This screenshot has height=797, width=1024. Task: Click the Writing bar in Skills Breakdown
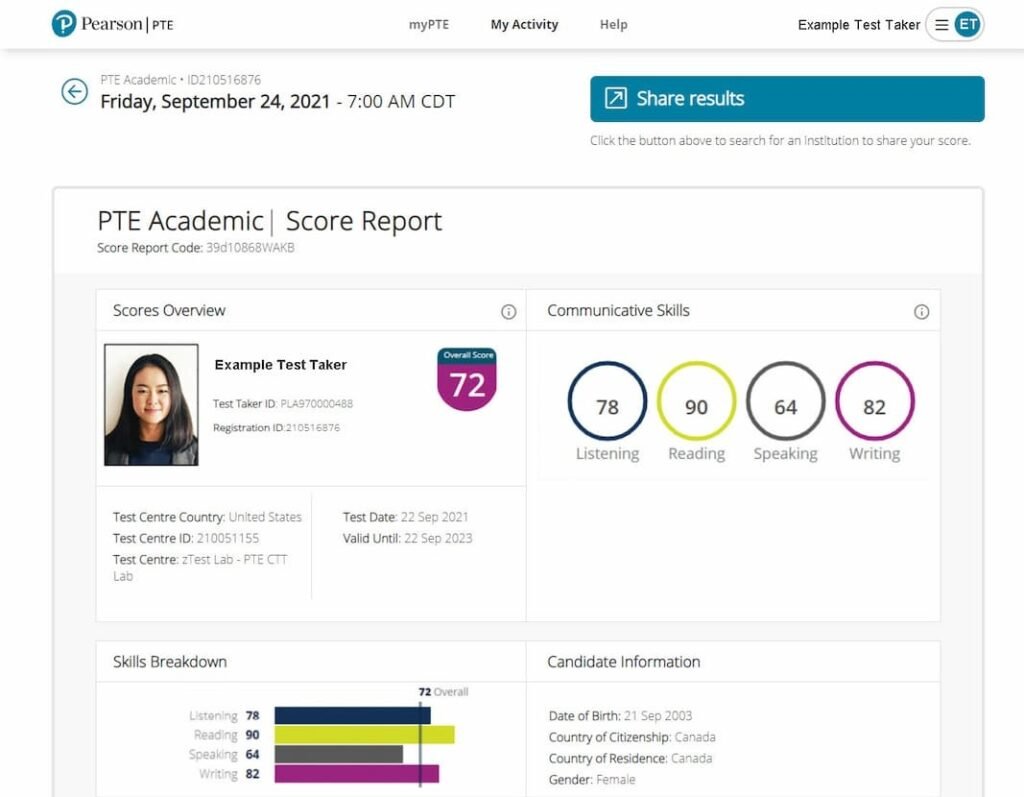(357, 773)
